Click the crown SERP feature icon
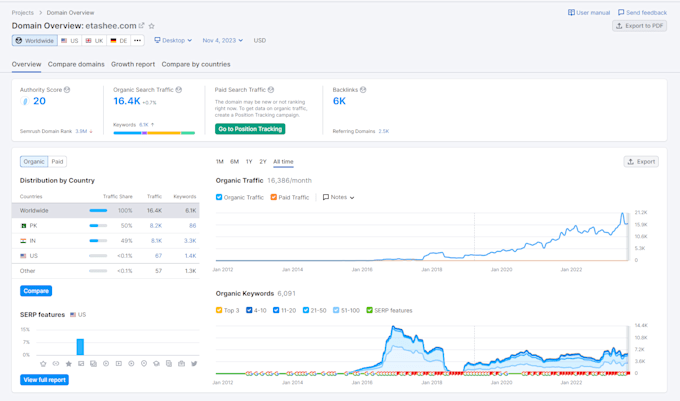 43,364
